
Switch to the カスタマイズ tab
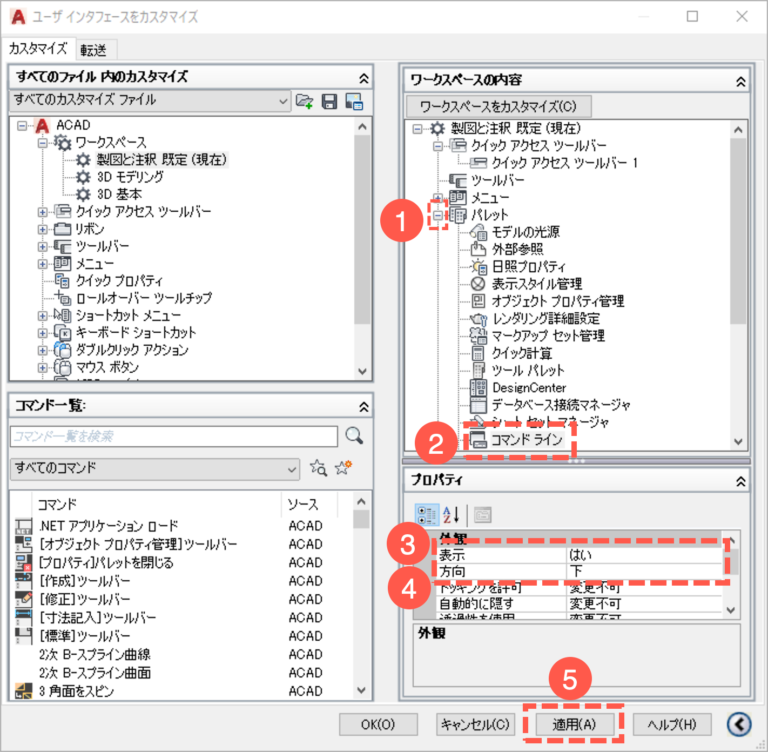pyautogui.click(x=38, y=49)
